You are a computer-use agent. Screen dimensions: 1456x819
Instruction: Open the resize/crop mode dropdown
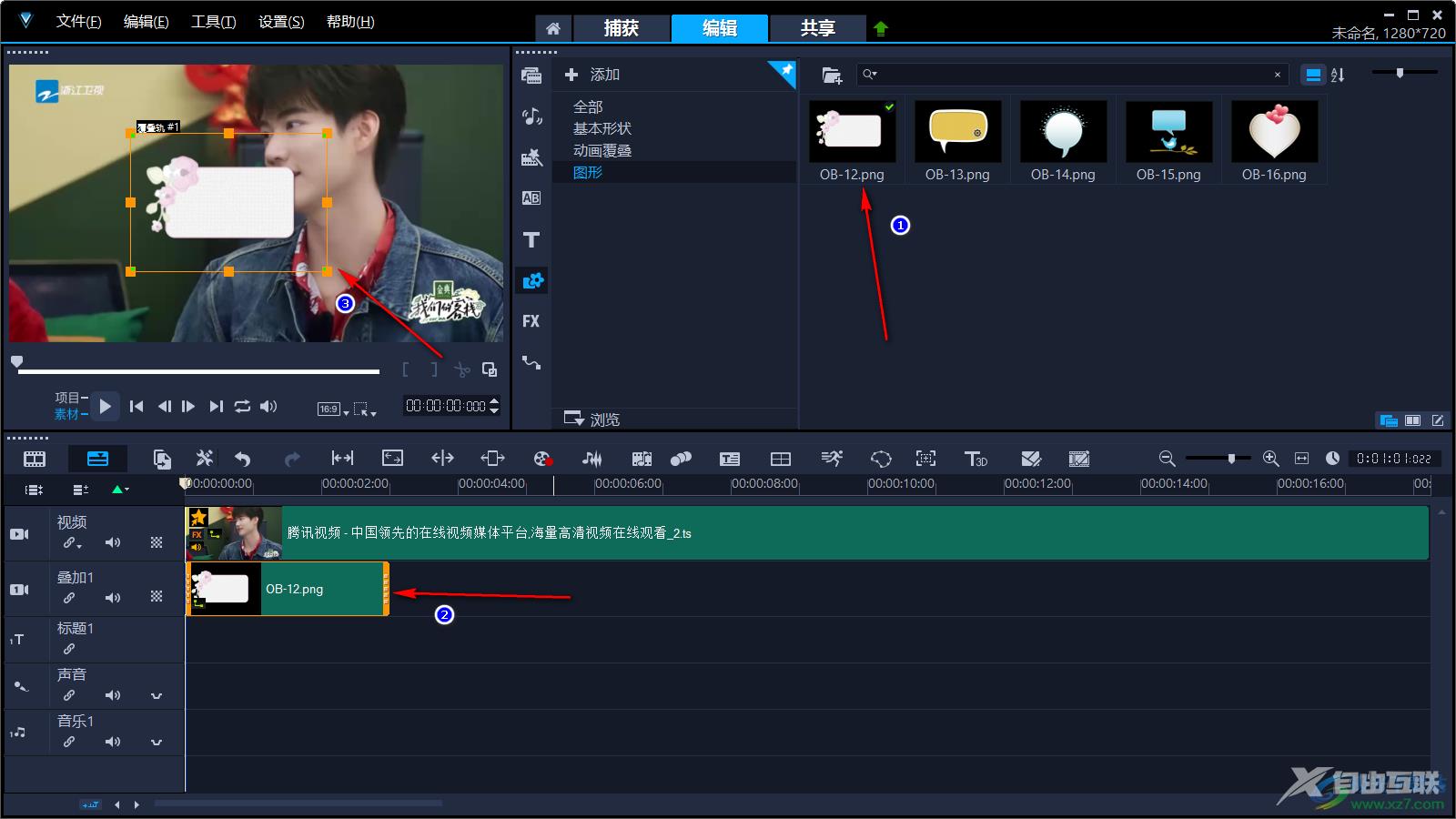tap(365, 409)
